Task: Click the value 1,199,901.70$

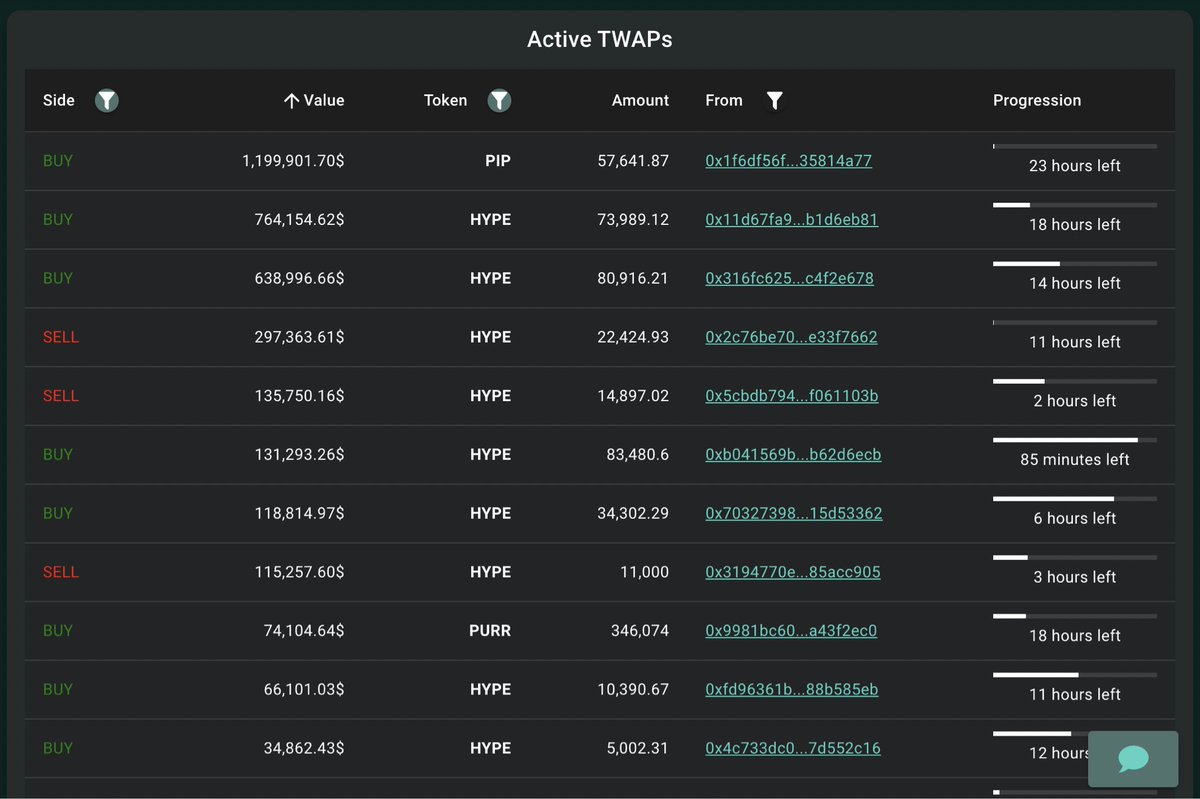Action: click(293, 160)
